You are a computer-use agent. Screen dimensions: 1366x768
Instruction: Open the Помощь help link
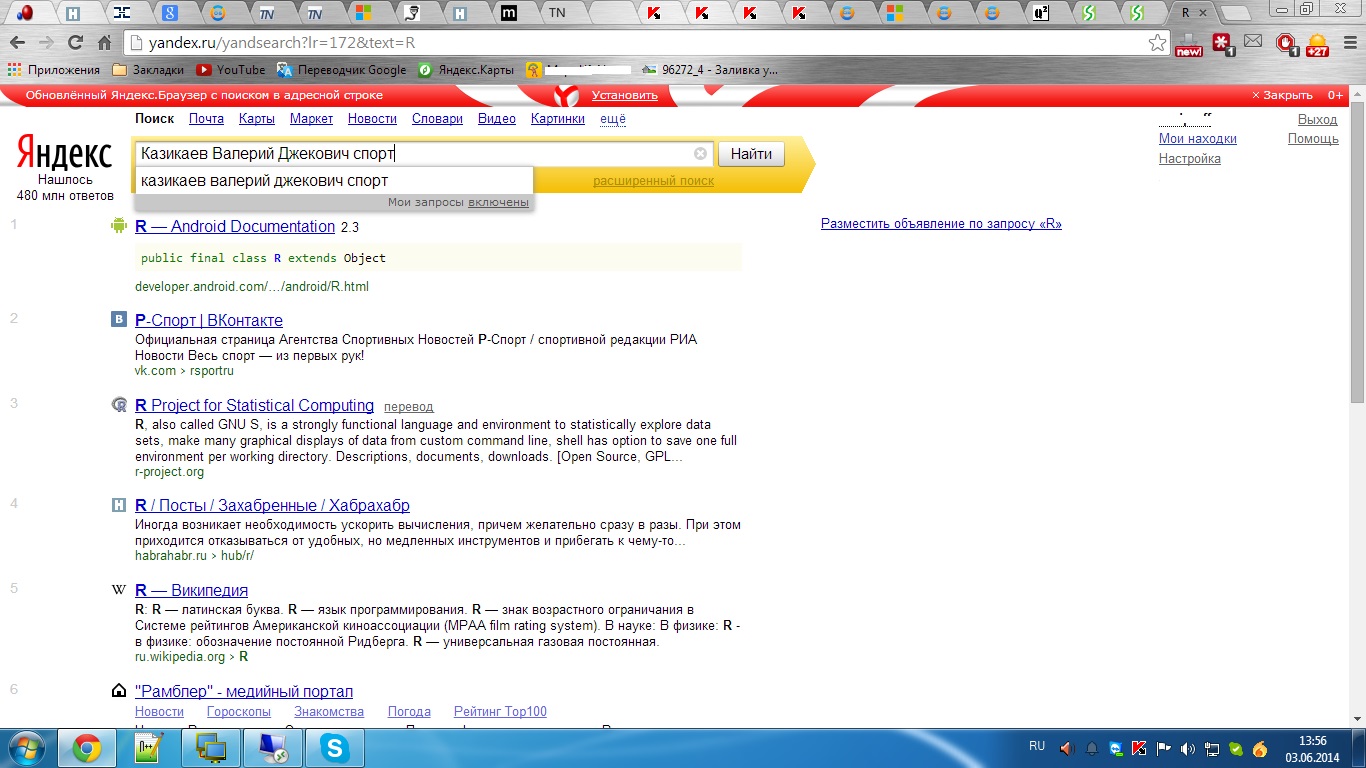tap(1313, 139)
